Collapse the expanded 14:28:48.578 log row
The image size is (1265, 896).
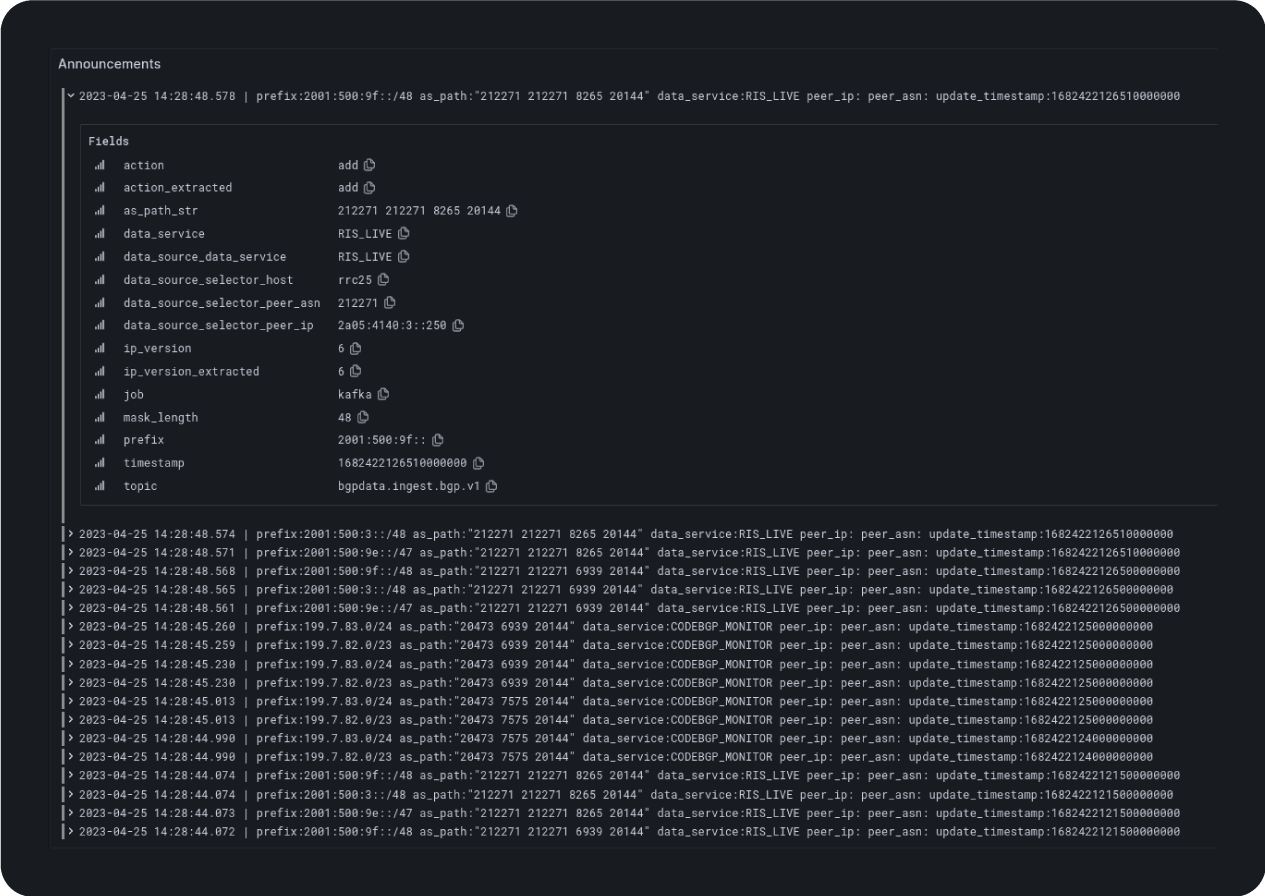click(x=71, y=96)
